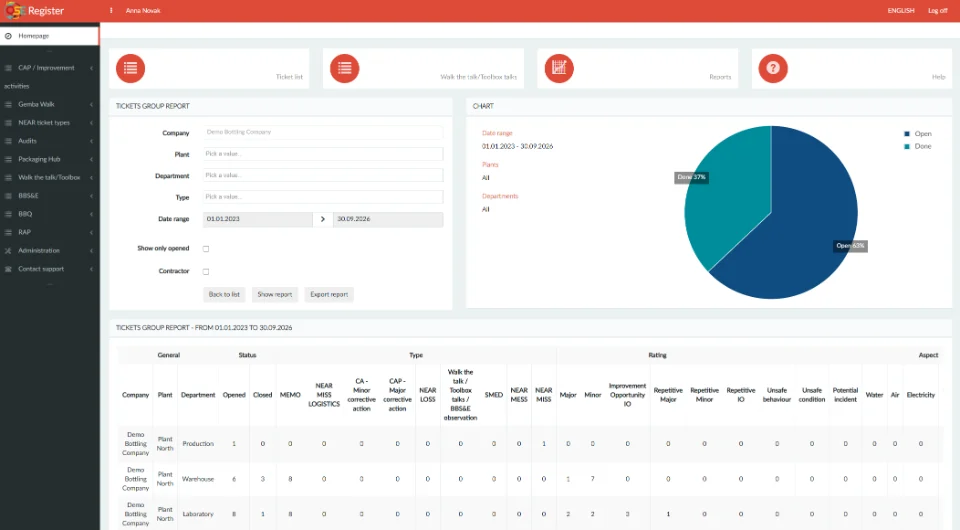Click the Packaging Hub list icon
This screenshot has height=530, width=960.
[x=8, y=159]
